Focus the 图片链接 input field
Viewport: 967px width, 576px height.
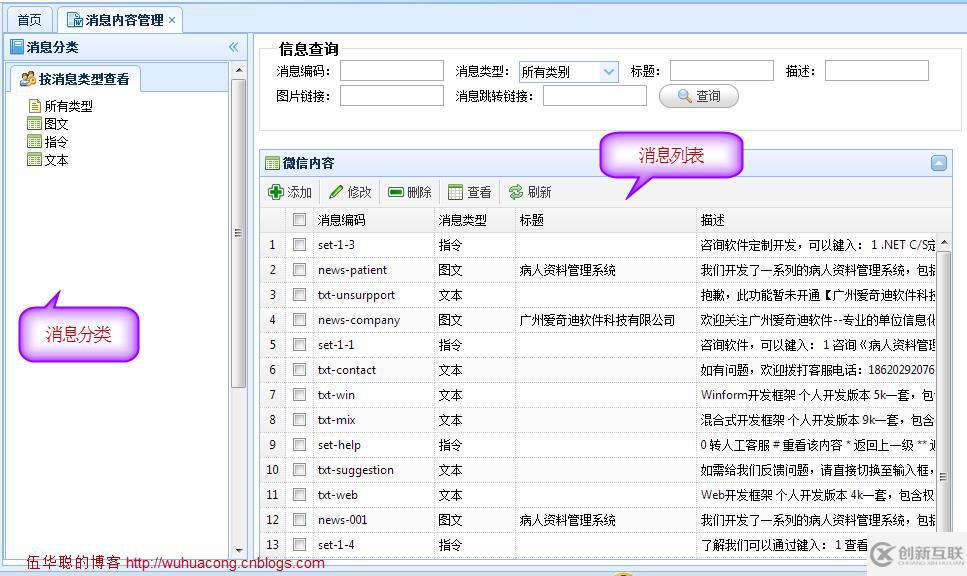click(392, 96)
